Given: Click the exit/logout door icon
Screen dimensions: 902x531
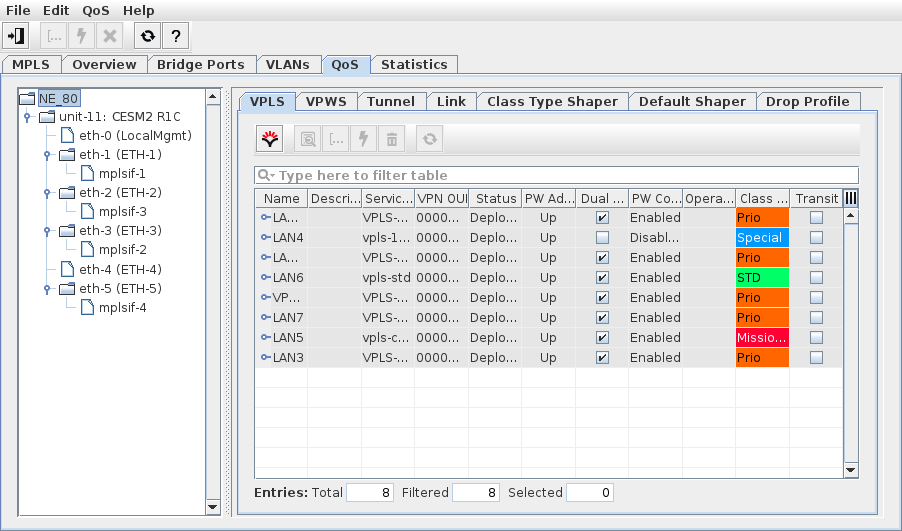Looking at the screenshot, I should (x=16, y=36).
